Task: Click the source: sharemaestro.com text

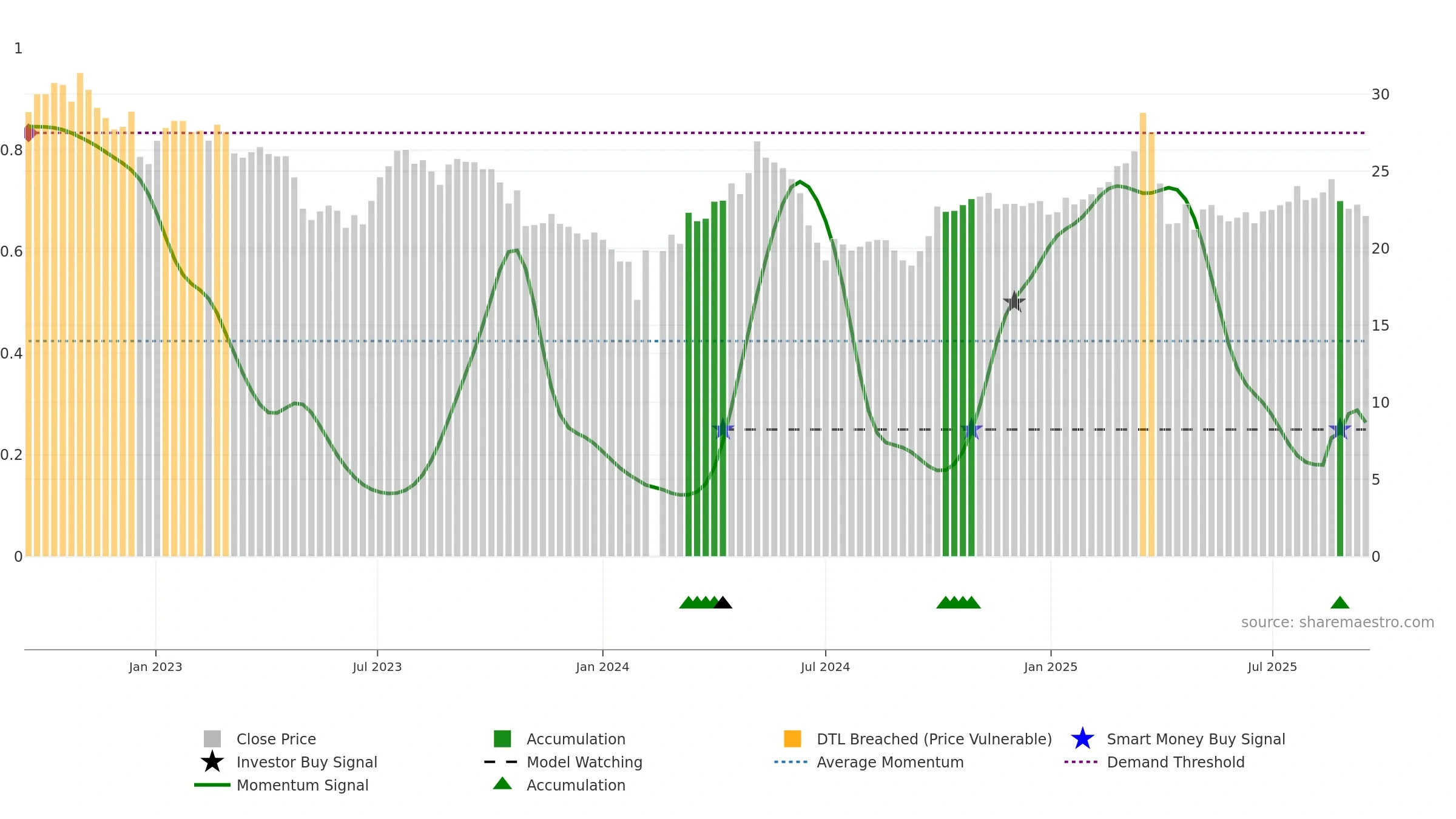Action: (x=1338, y=622)
